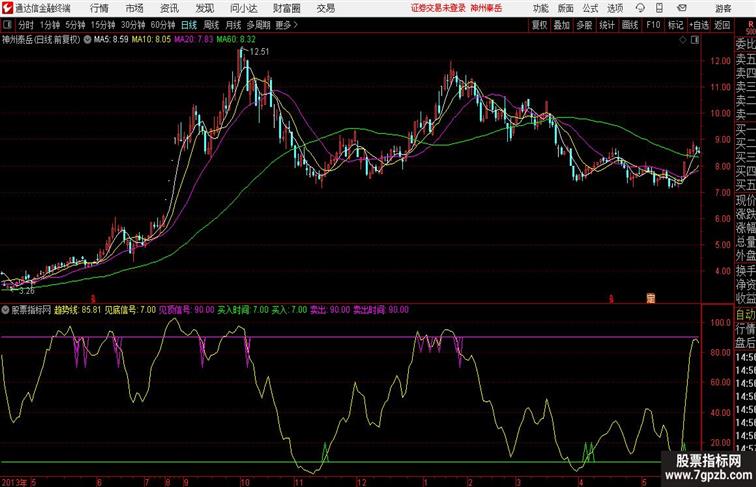Toggle the panel layout icon beside the diamond
Viewport: 756px width, 487px height.
pos(695,40)
